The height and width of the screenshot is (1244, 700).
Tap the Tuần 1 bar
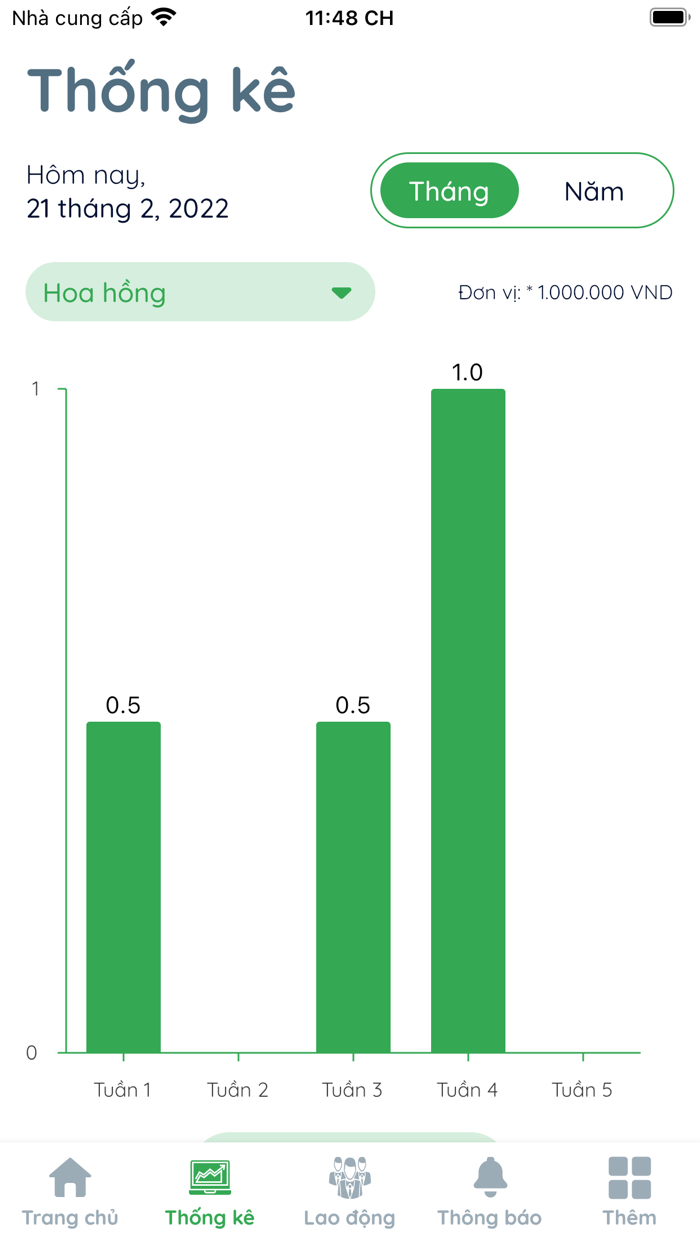click(123, 886)
